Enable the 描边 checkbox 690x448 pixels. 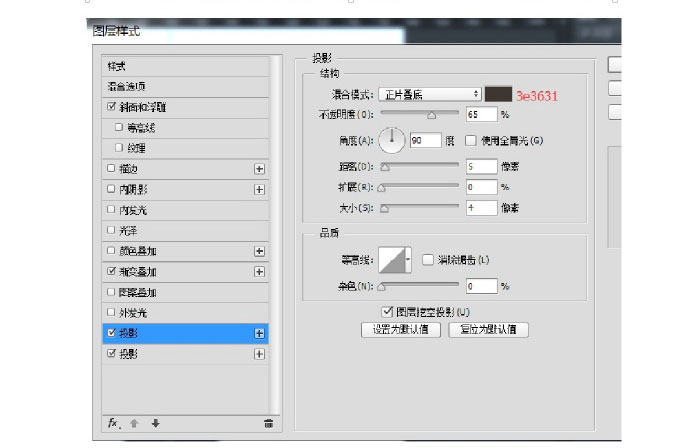(x=111, y=168)
